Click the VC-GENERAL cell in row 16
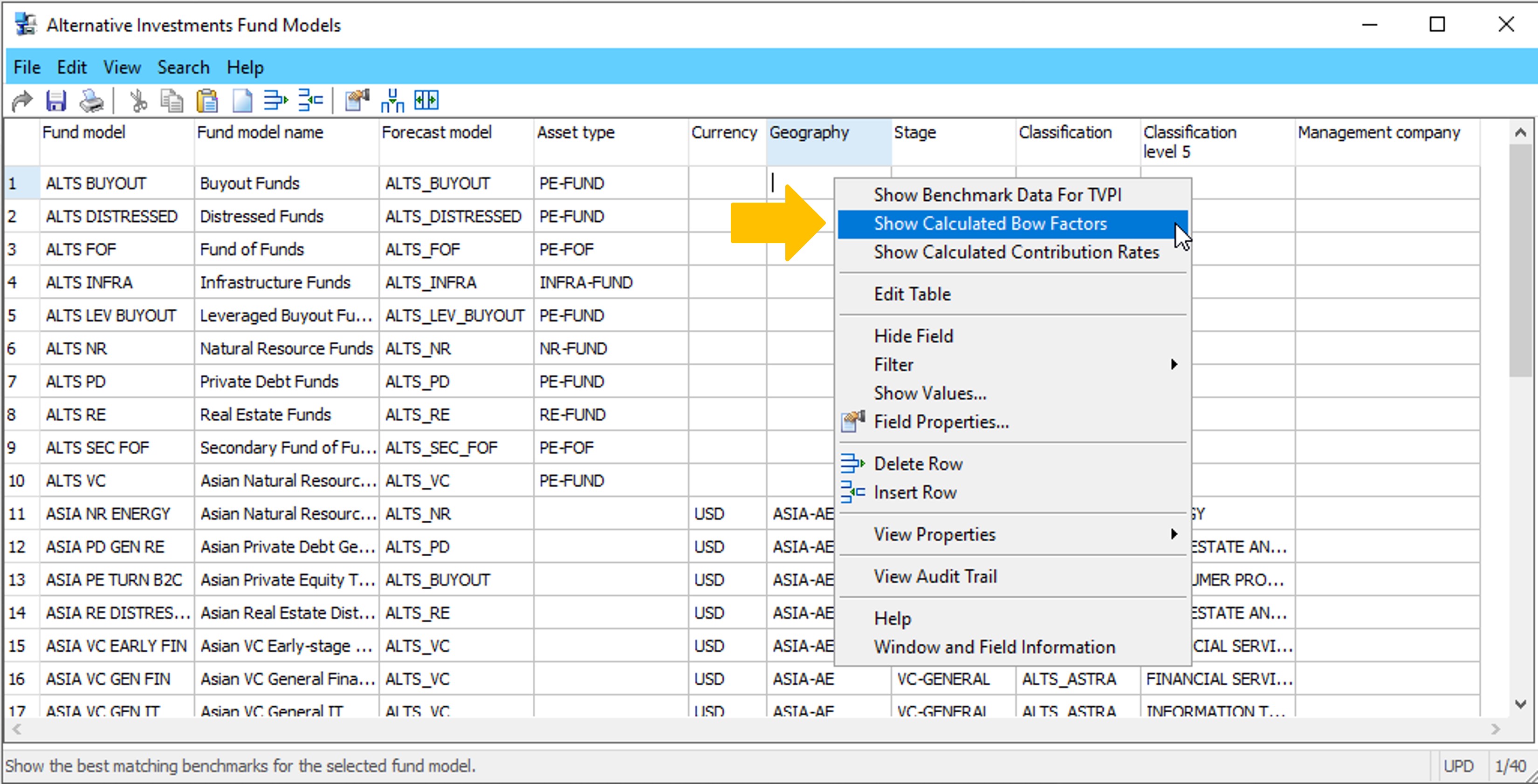This screenshot has width=1538, height=784. (x=954, y=678)
